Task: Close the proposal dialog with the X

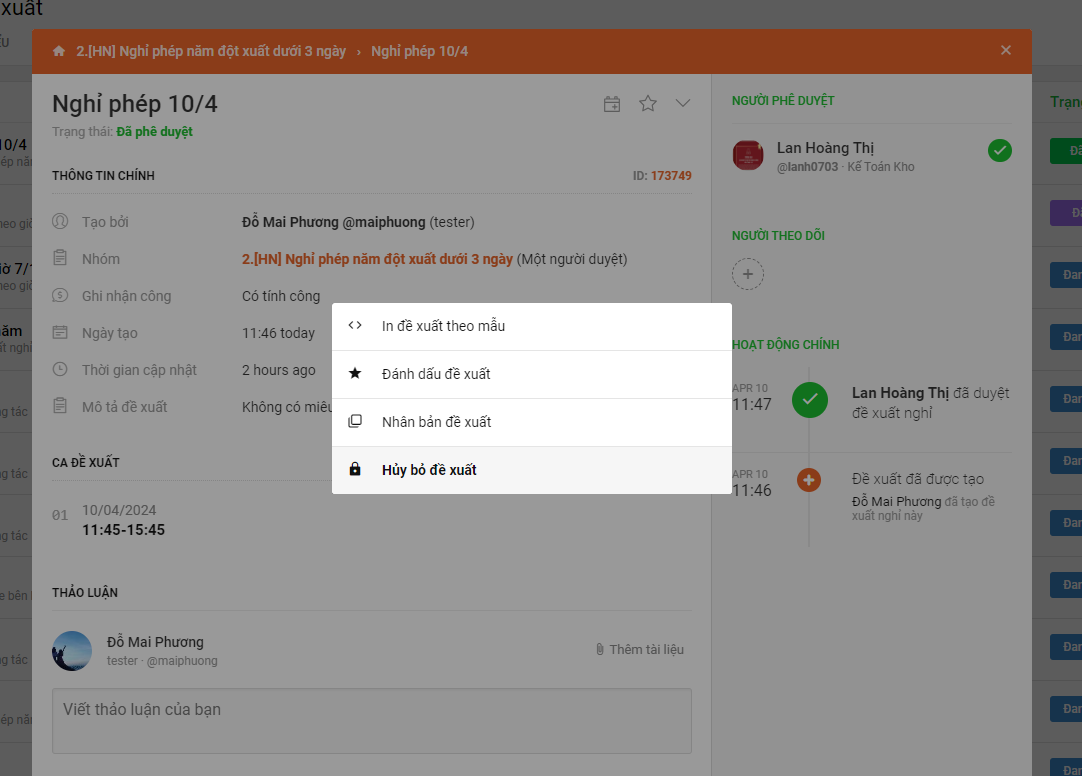Action: click(x=1005, y=50)
